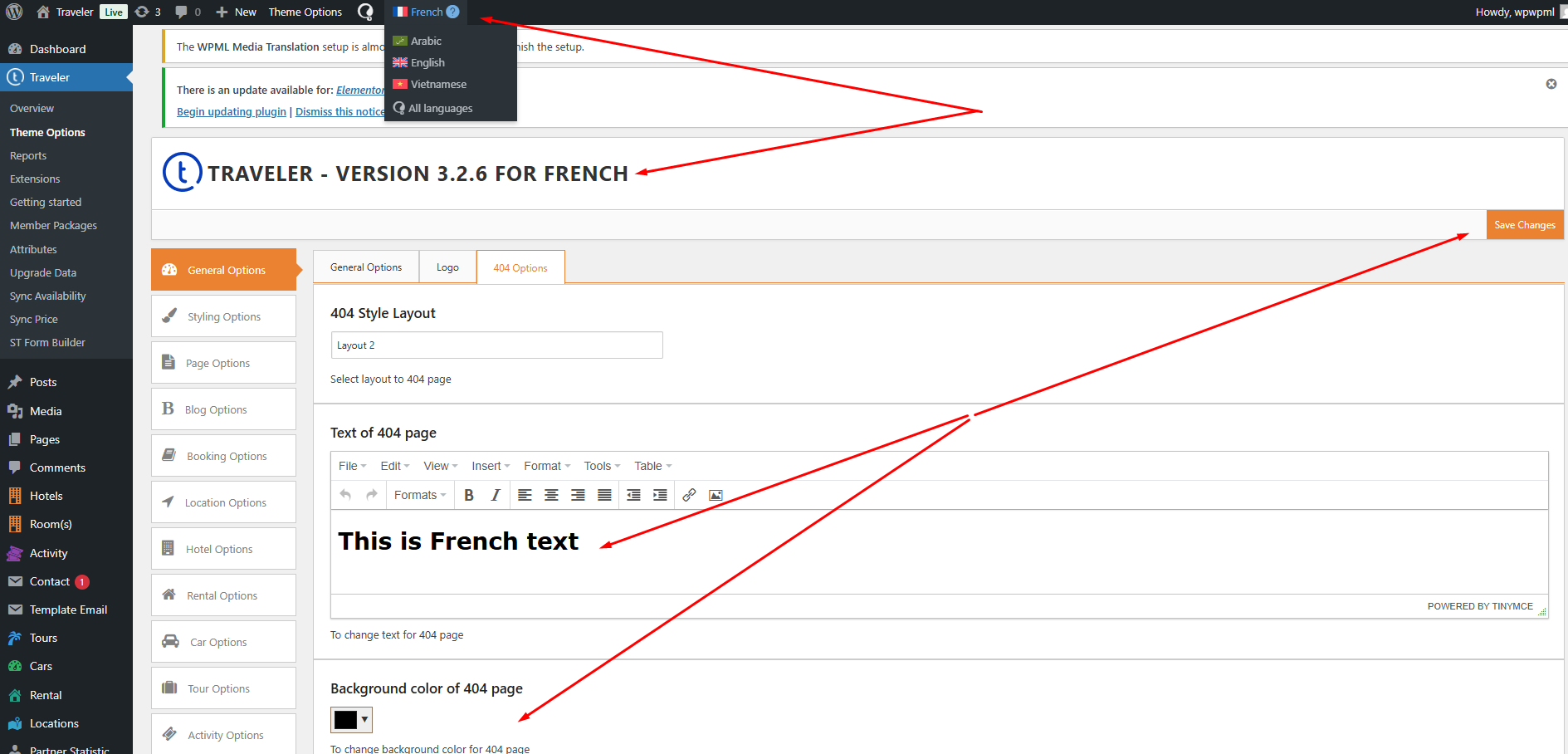Click the Save Changes button

[1524, 225]
